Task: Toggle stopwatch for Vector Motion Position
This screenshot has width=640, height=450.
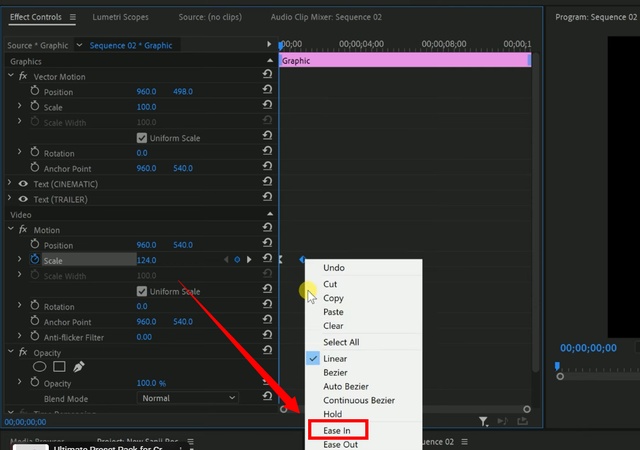Action: coord(34,92)
